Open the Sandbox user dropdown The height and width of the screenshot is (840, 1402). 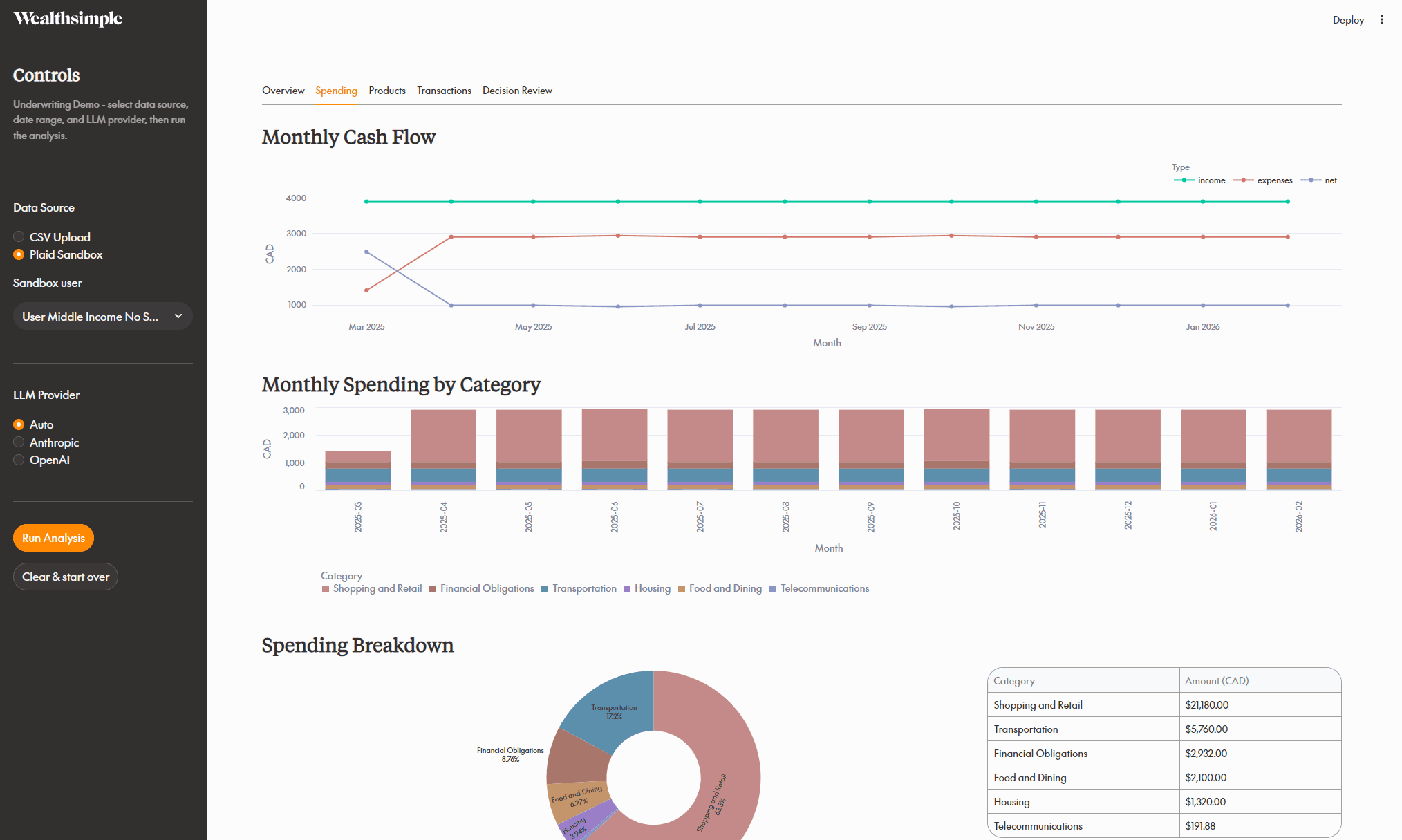[103, 316]
